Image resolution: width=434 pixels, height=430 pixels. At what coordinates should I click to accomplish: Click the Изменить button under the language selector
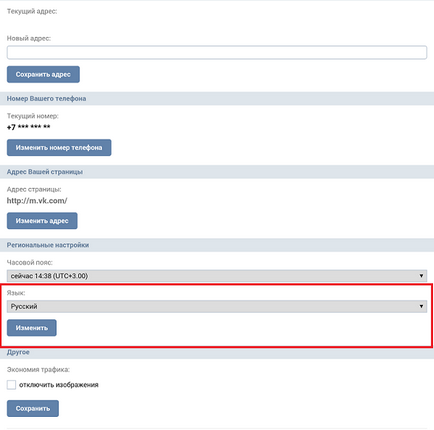click(32, 328)
